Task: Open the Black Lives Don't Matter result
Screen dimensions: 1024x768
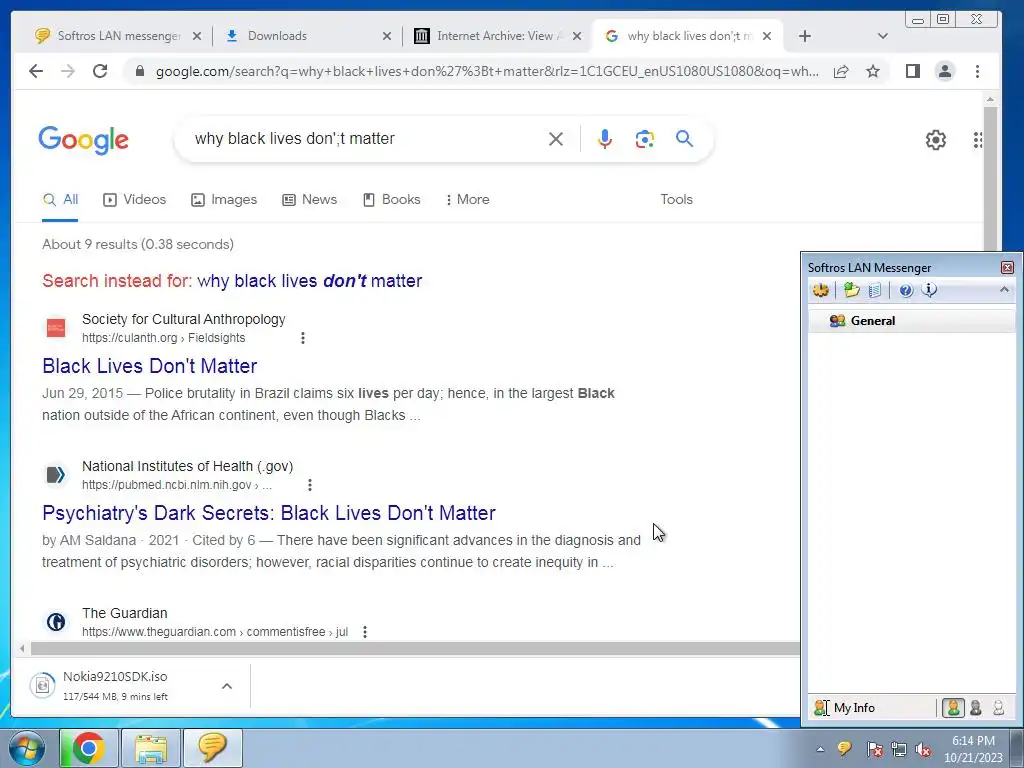Action: coord(150,366)
